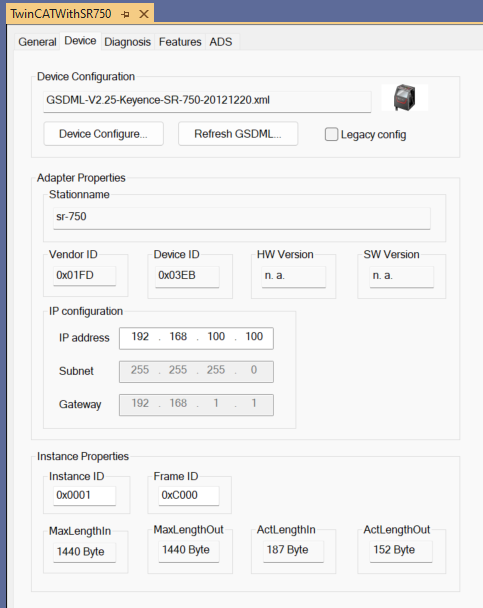Select the ADS tab
Viewport: 483px width, 608px height.
click(x=221, y=41)
